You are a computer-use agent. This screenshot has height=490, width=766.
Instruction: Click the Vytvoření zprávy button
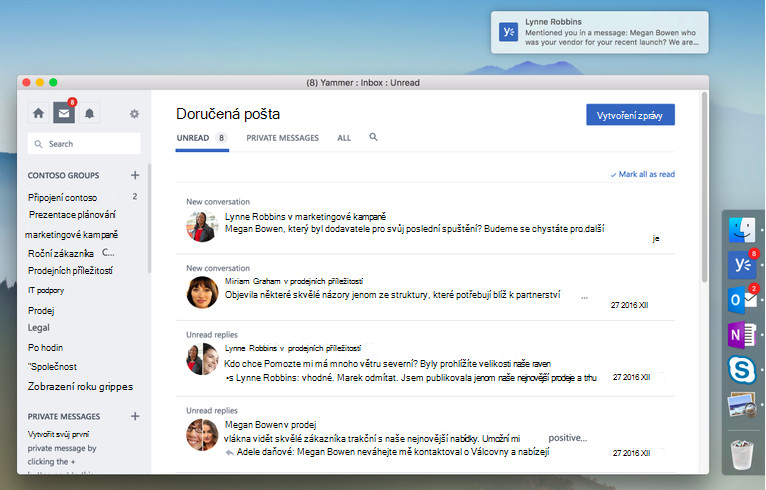[630, 115]
